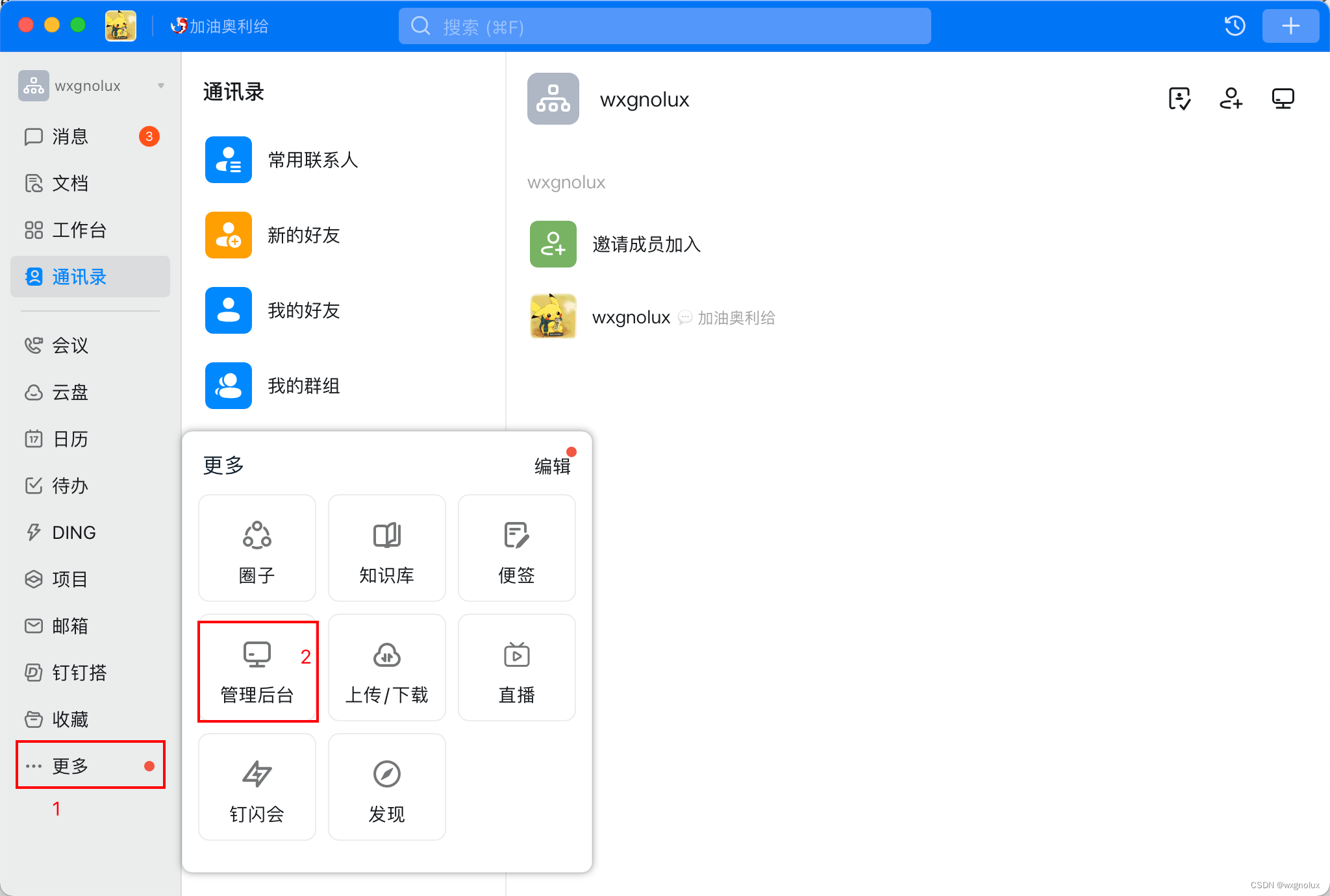
Task: Click the plus button in title bar
Action: point(1290,26)
